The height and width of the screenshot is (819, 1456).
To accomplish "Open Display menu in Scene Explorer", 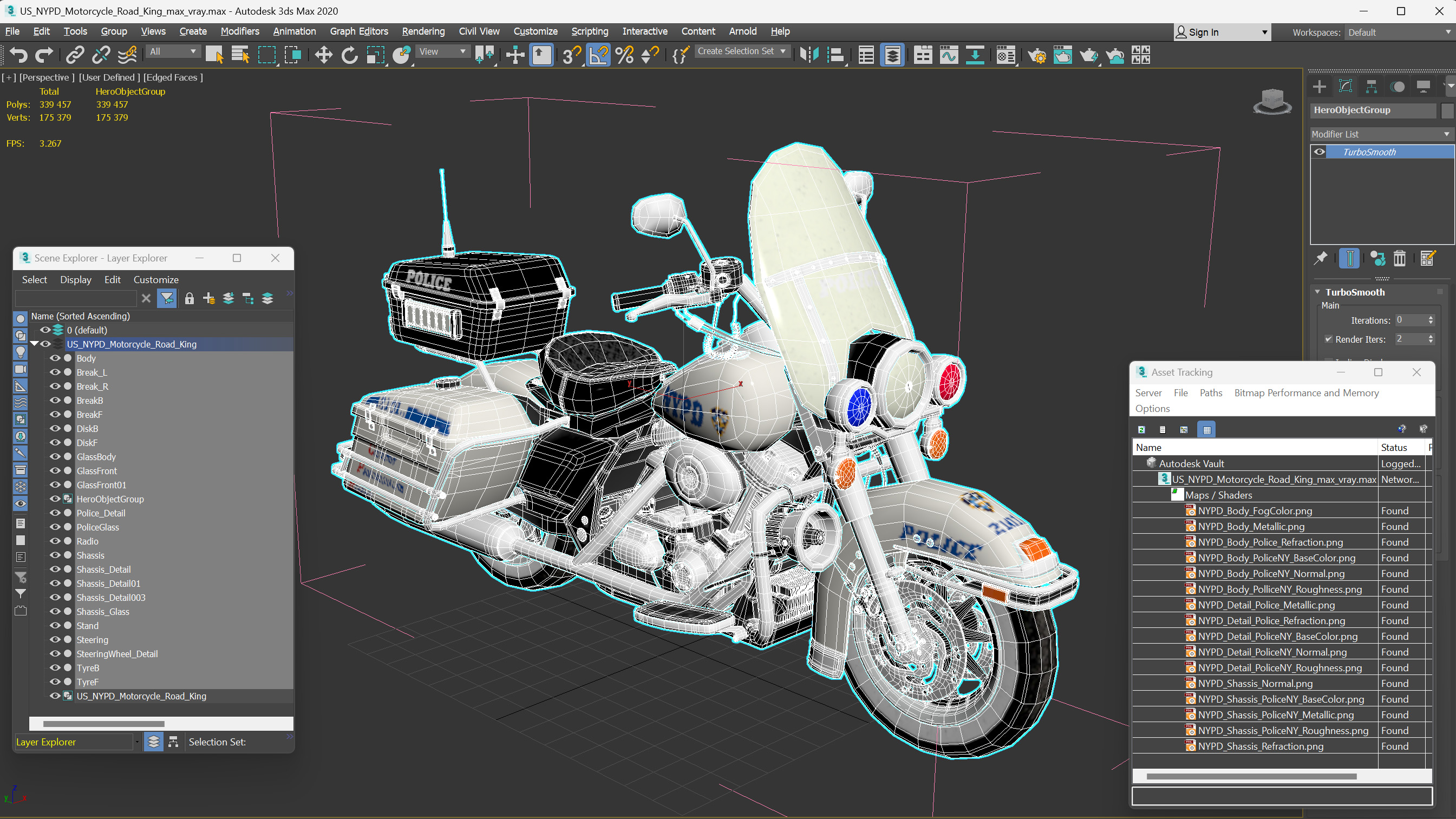I will [76, 279].
